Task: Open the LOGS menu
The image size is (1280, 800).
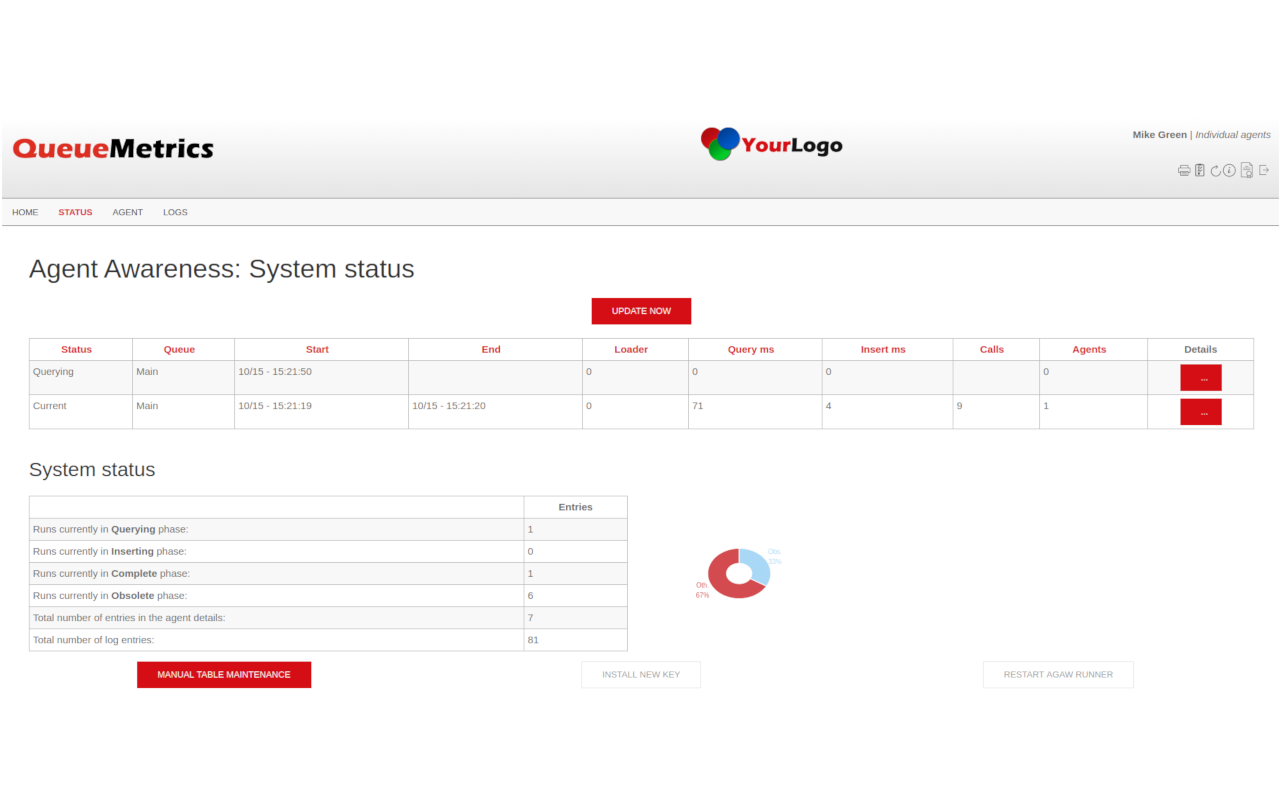Action: [175, 212]
